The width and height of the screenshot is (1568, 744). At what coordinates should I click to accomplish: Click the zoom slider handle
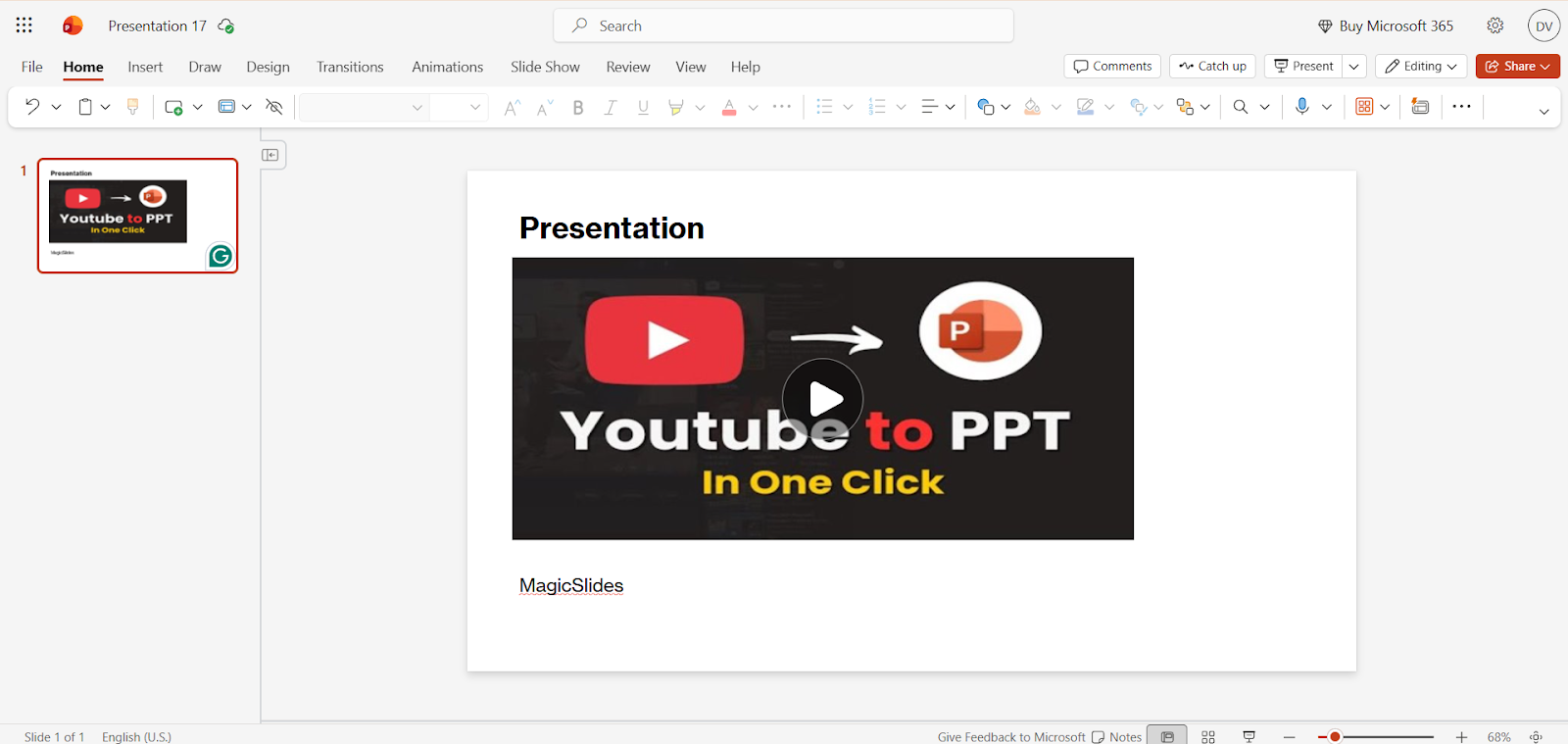click(x=1335, y=737)
